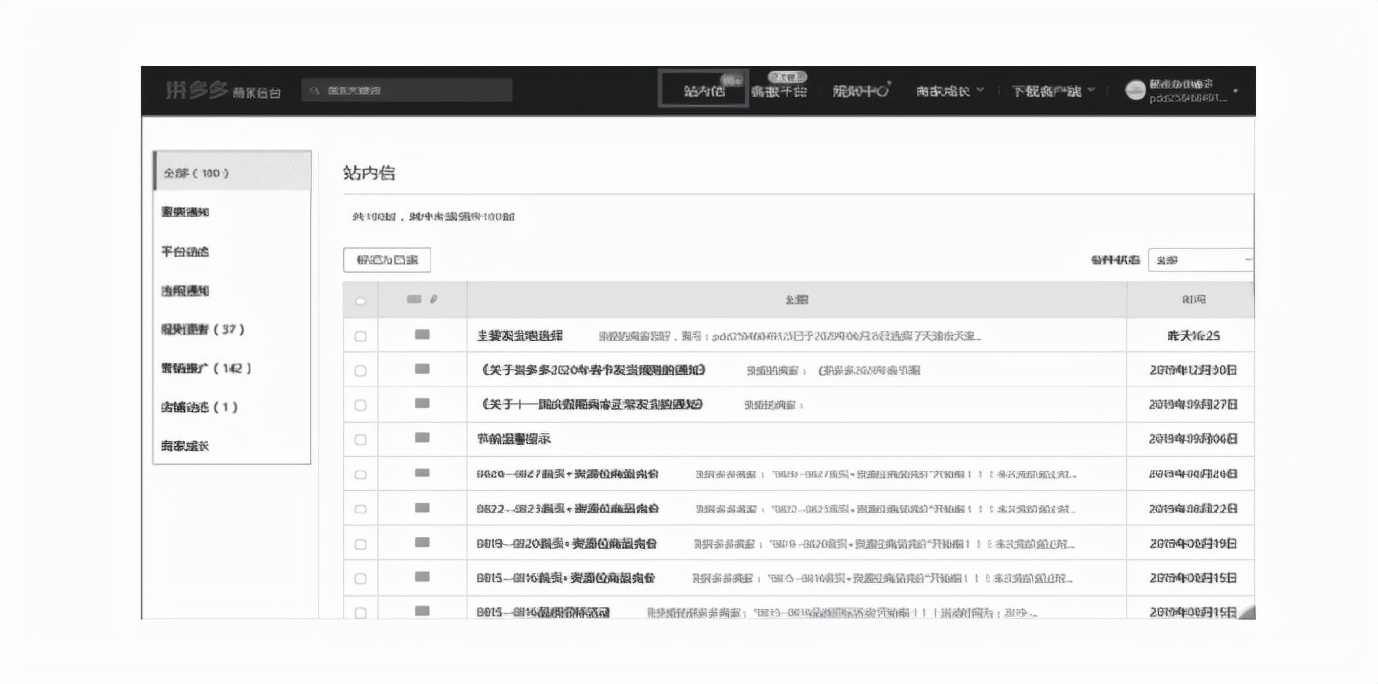Viewport: 1378px width, 684px height.
Task: Click the pencil icon in the table header
Action: (434, 299)
